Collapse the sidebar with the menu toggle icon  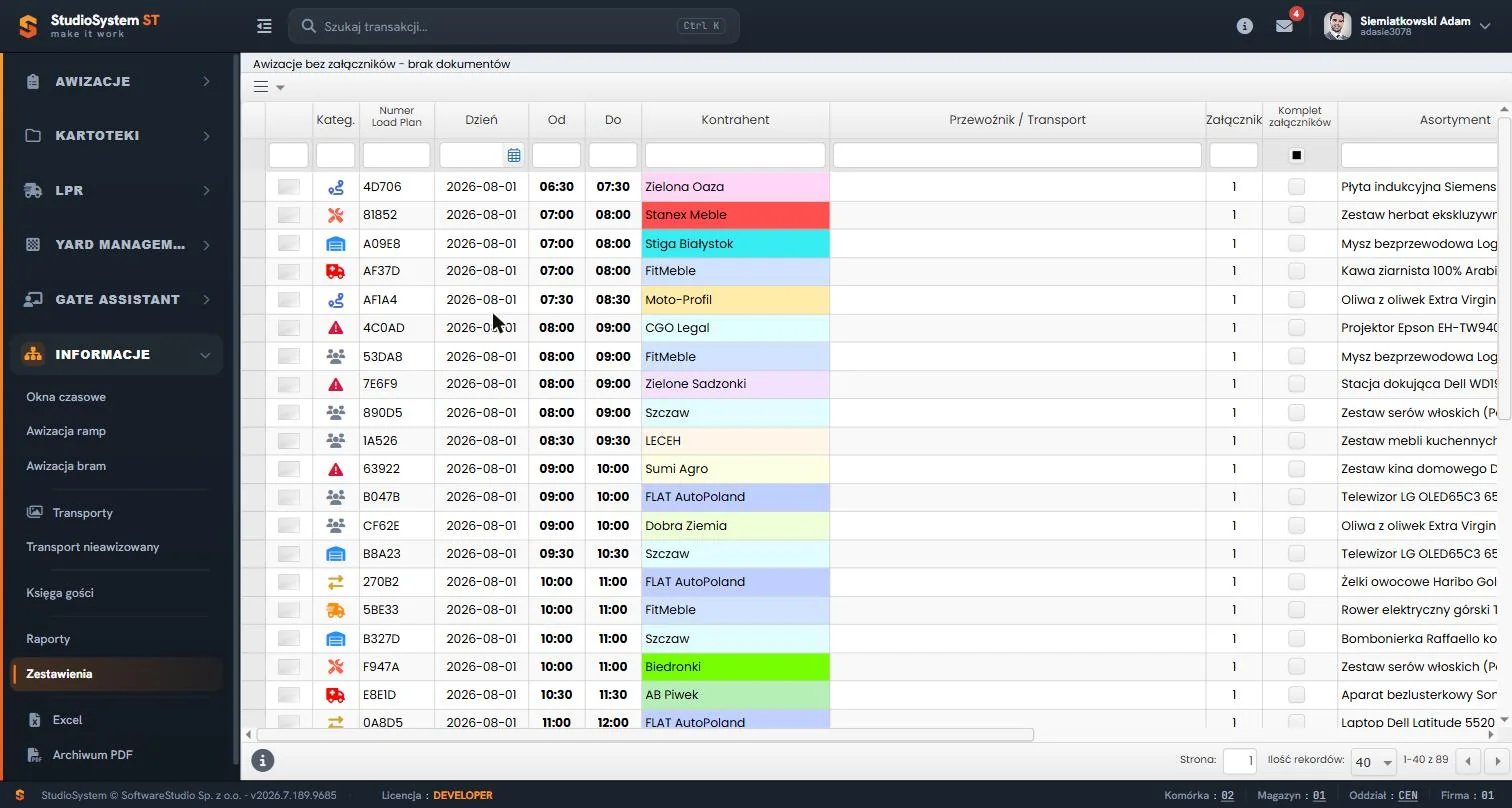(x=264, y=26)
